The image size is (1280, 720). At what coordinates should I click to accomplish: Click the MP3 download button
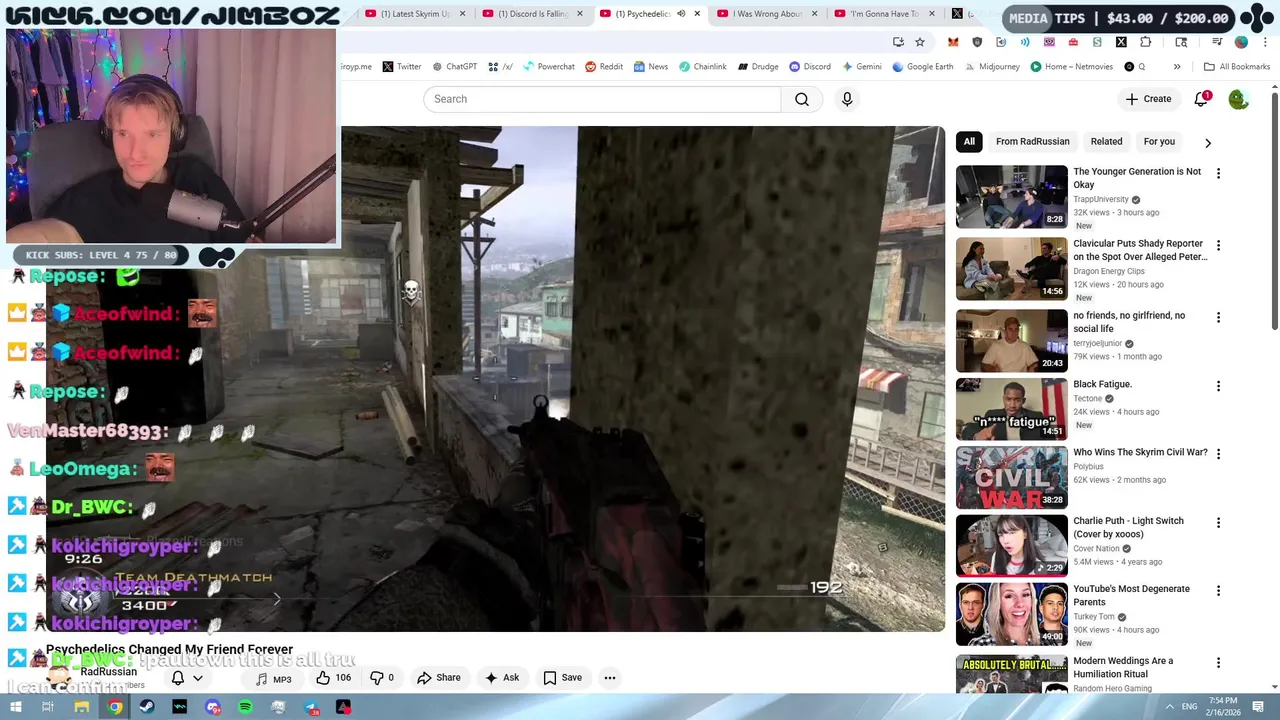(x=273, y=679)
